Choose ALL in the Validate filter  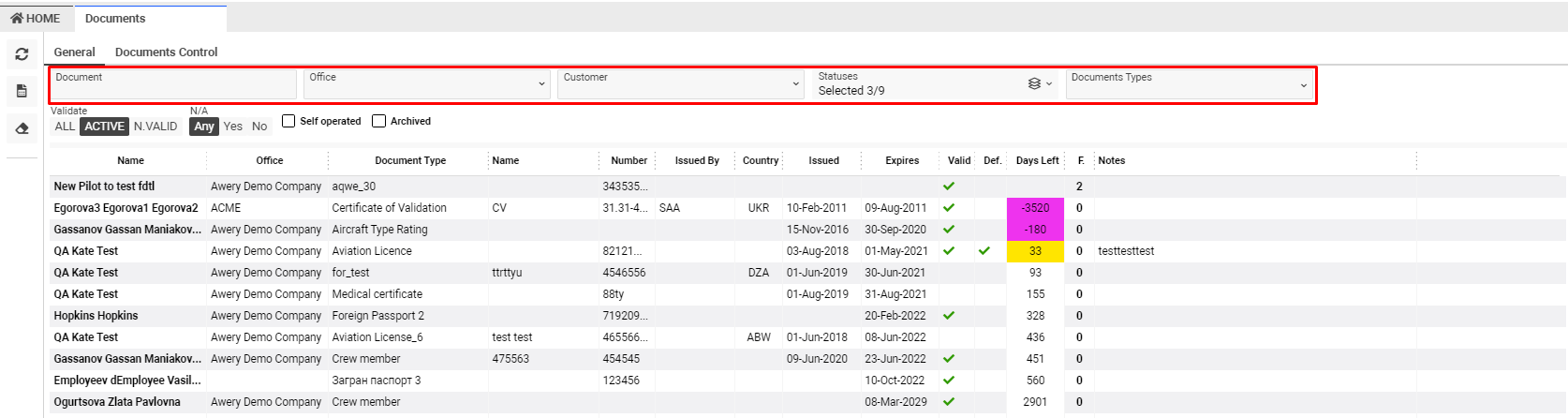pos(65,127)
